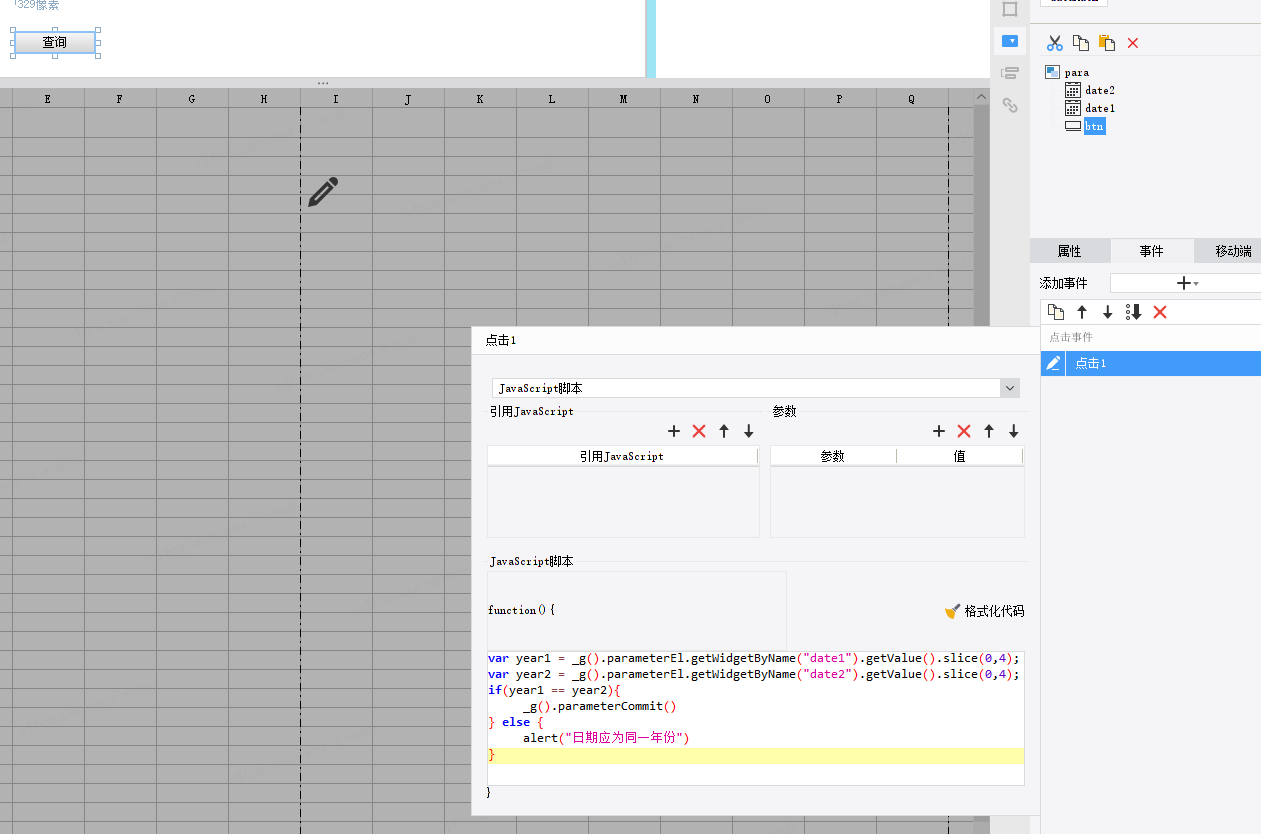Click the 格式化代码 format code button
The width and height of the screenshot is (1261, 834).
click(x=985, y=611)
